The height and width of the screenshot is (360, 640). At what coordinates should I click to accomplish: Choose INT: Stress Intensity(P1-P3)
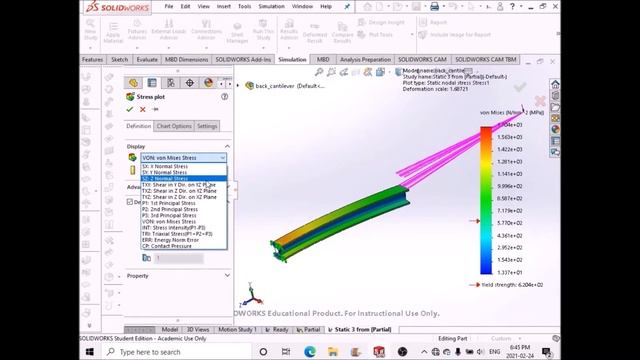(184, 228)
